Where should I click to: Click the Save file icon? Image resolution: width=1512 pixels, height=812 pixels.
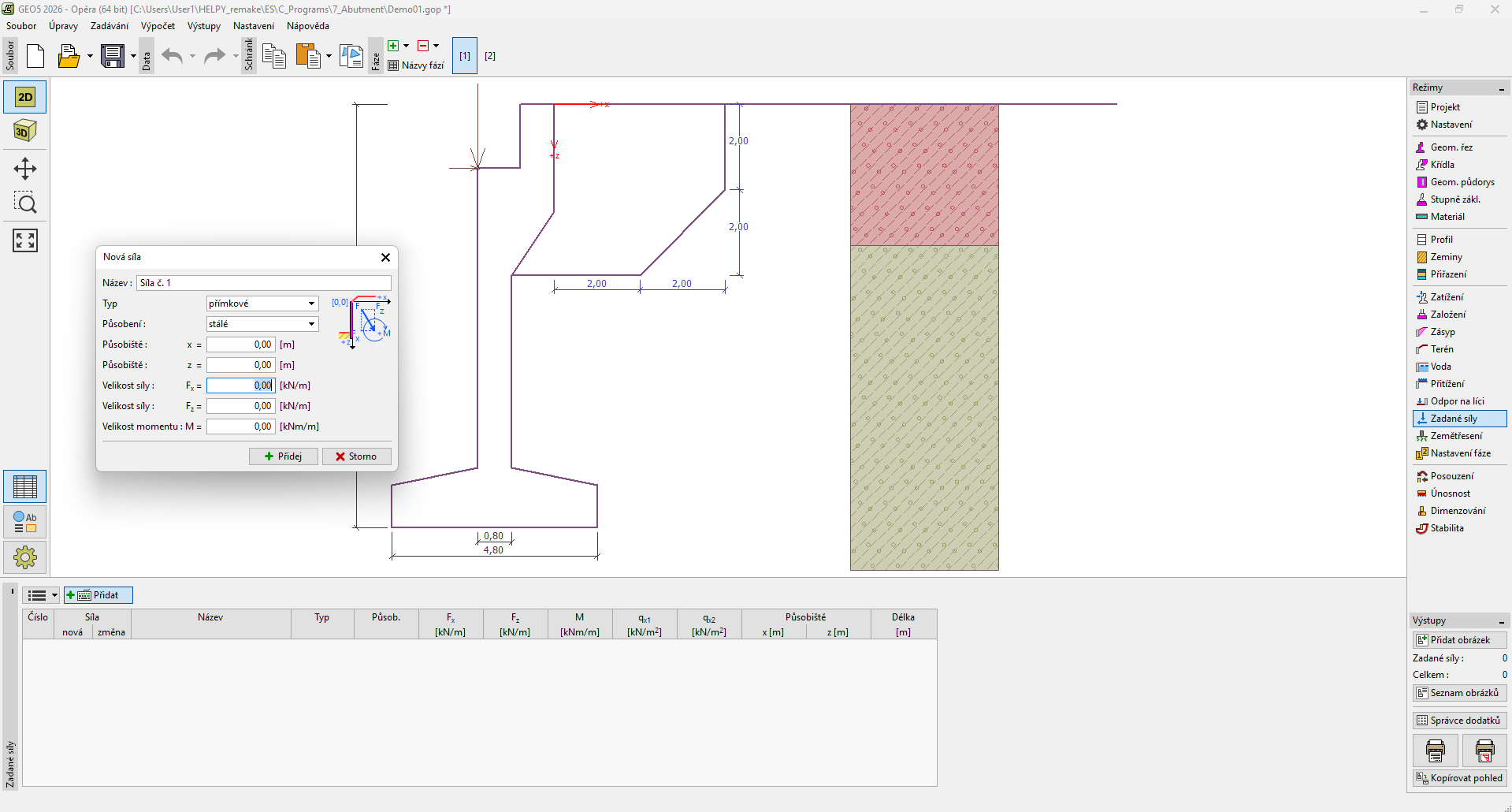click(113, 56)
